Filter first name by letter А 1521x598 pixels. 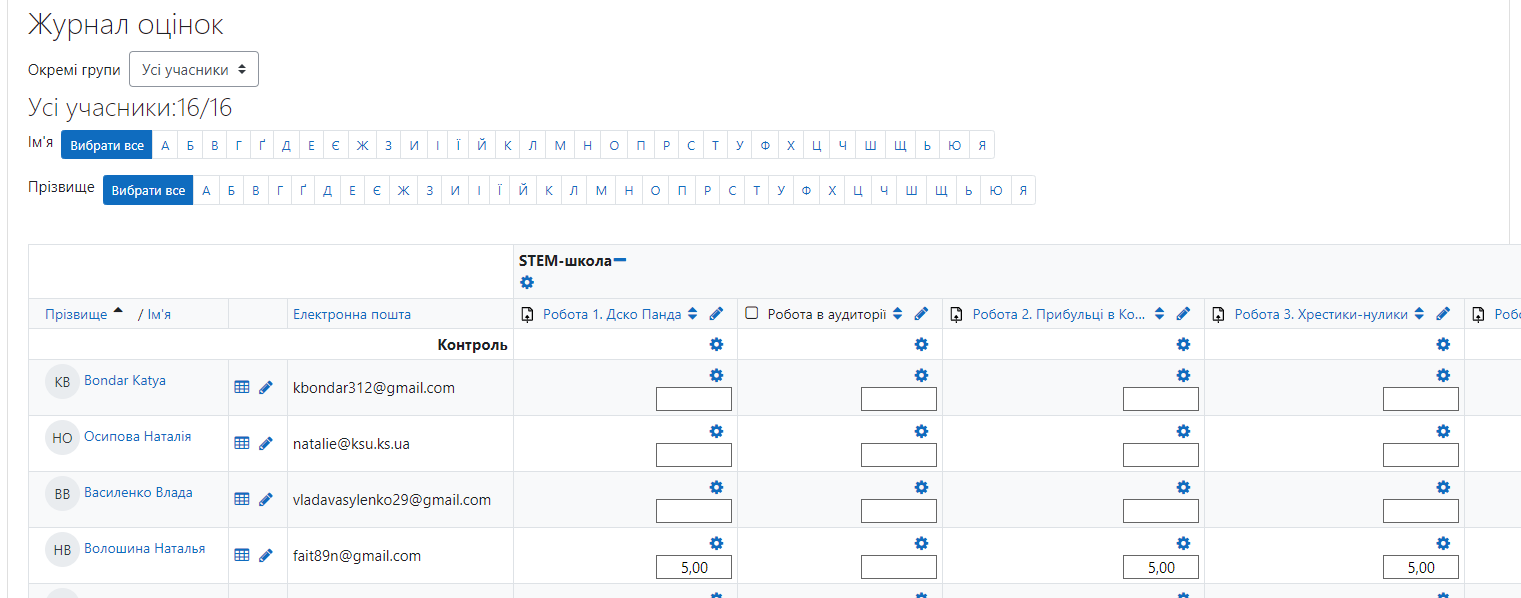point(165,145)
